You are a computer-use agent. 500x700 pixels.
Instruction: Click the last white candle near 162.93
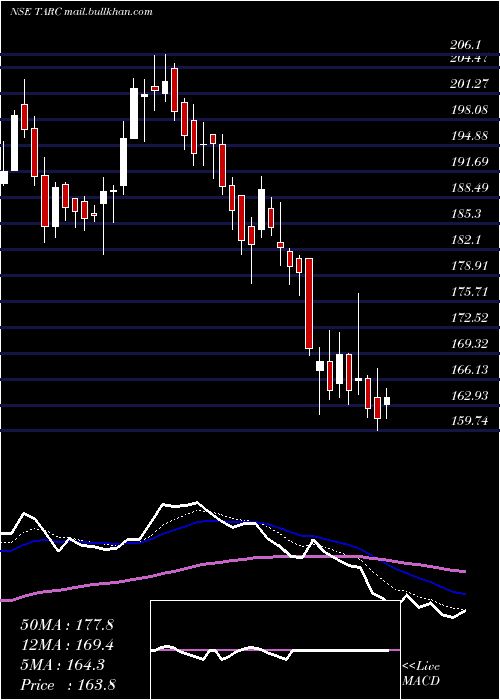387,401
